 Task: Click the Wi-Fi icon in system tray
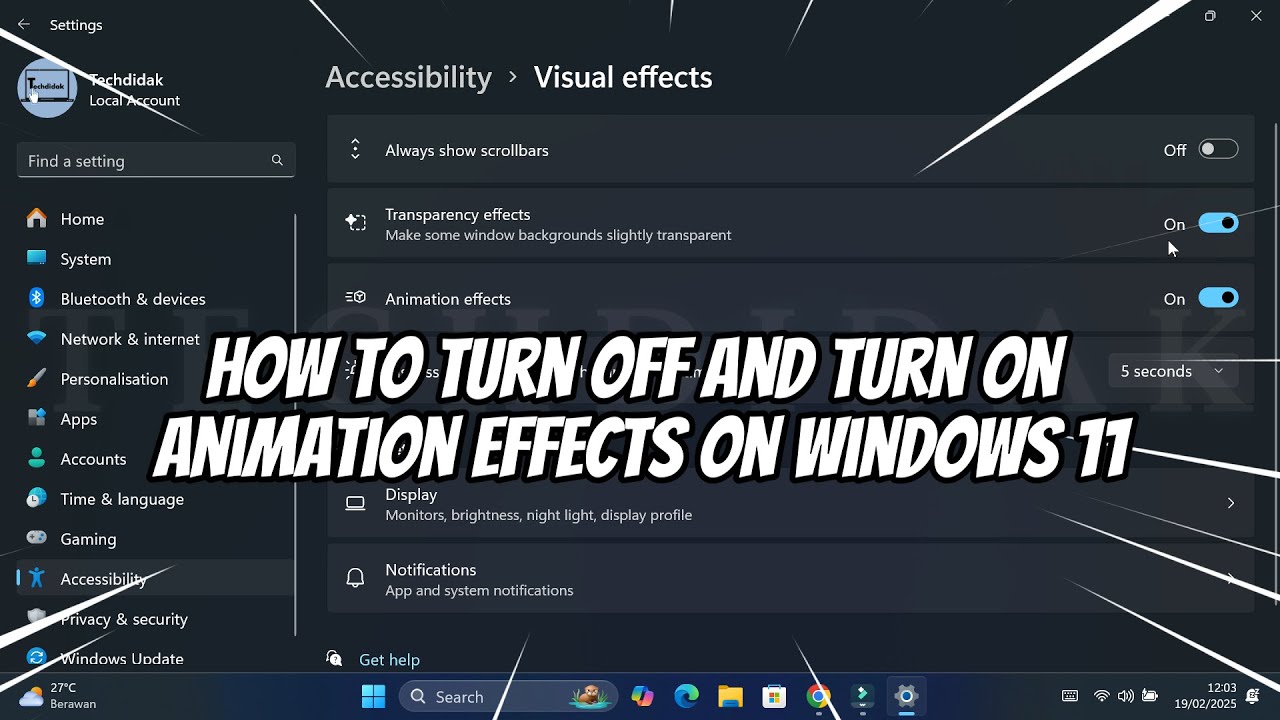coord(1102,696)
